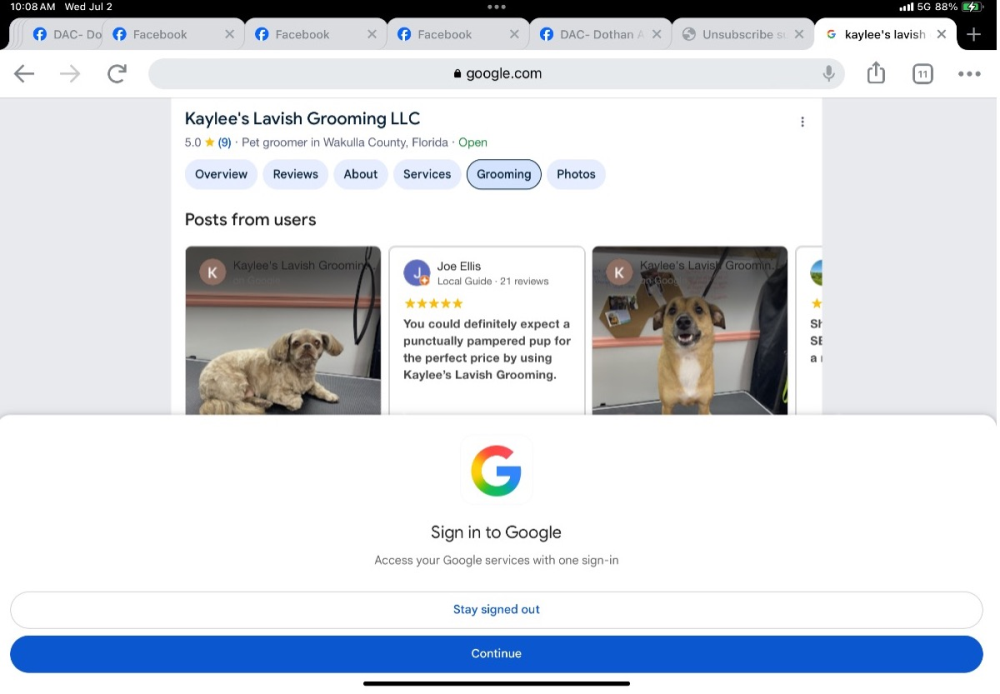Open the Photos section chip

(x=576, y=174)
